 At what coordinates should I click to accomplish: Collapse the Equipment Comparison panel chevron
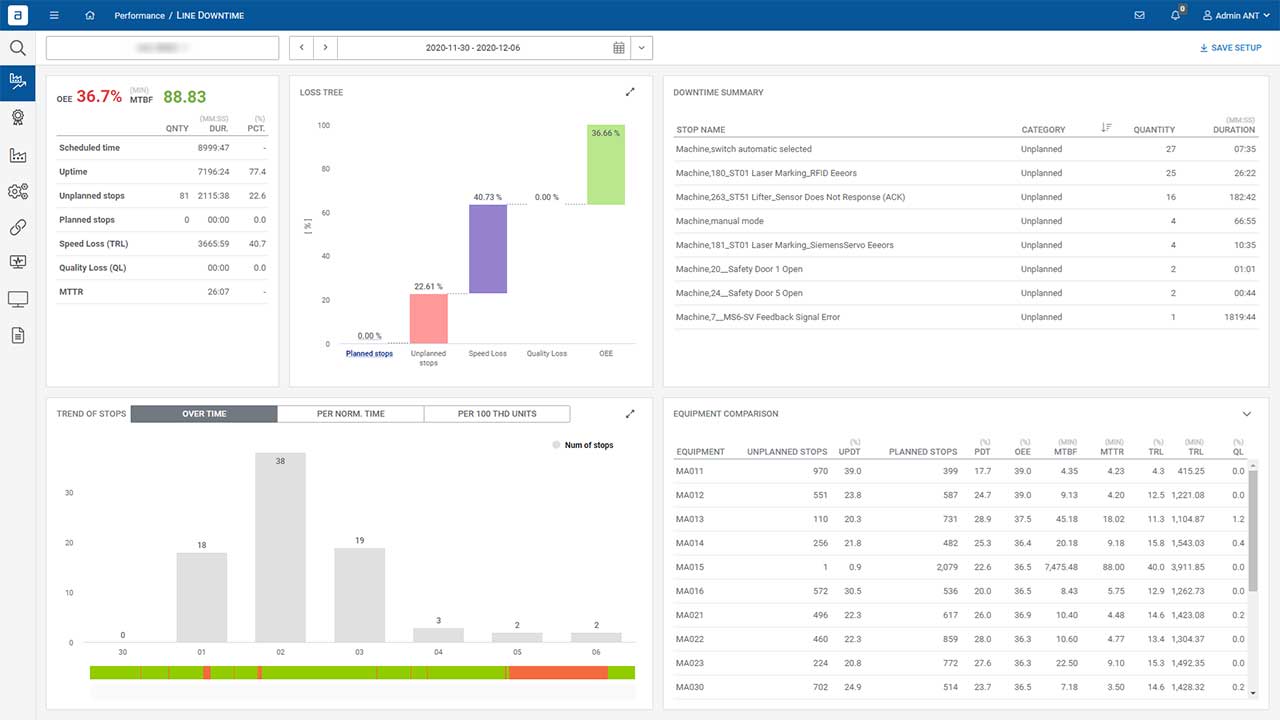[x=1247, y=414]
